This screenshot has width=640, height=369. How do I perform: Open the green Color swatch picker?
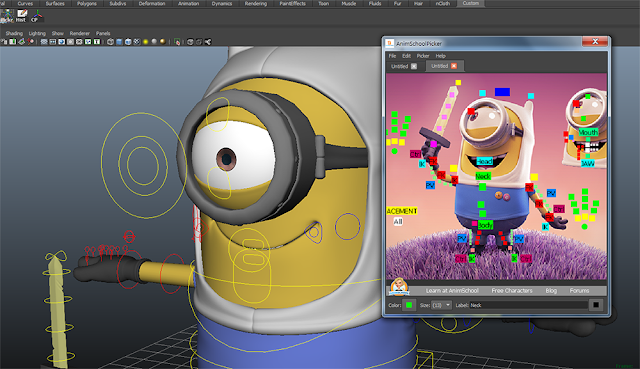(x=409, y=305)
